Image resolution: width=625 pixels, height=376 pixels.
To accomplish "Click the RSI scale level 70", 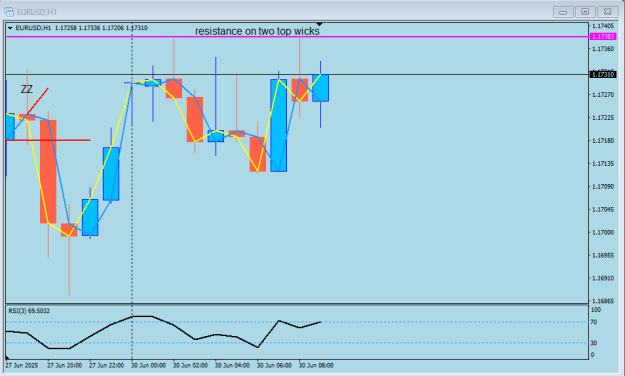I will 594,322.
